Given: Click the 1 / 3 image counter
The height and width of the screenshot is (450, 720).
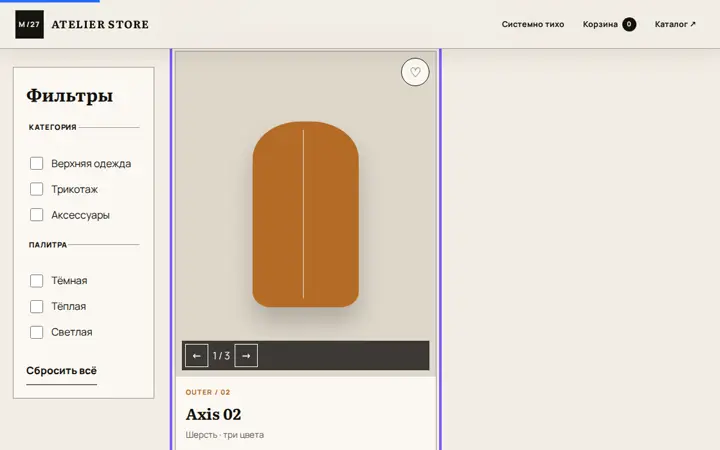Looking at the screenshot, I should pyautogui.click(x=221, y=355).
